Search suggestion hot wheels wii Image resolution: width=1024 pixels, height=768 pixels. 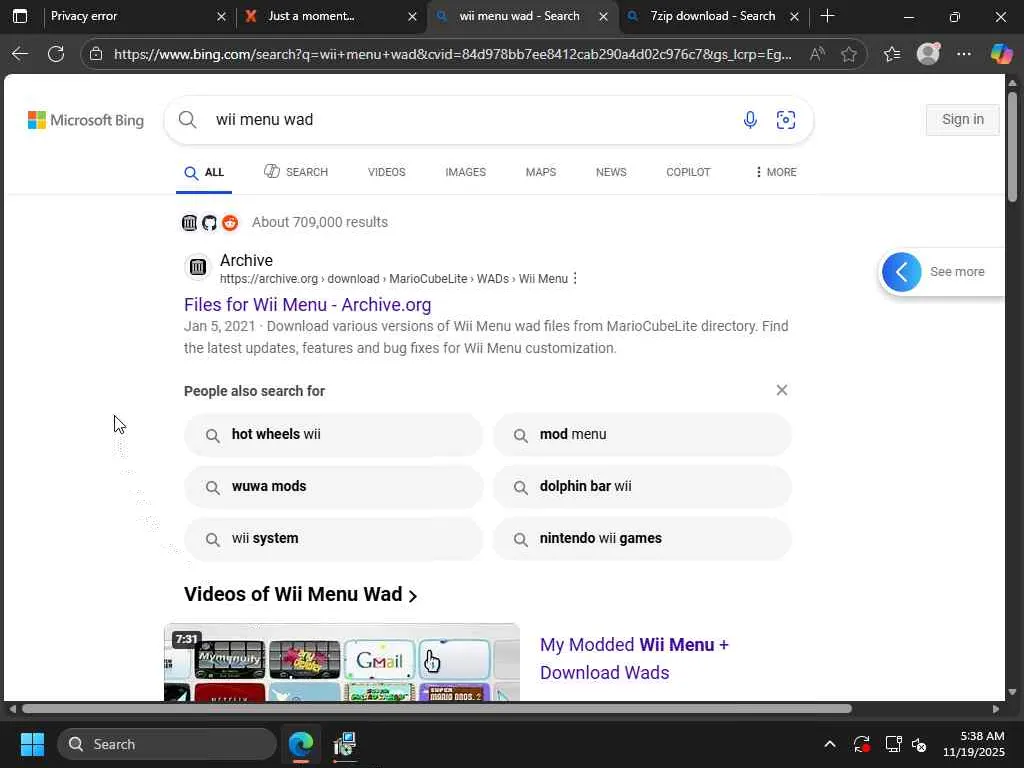(x=333, y=434)
